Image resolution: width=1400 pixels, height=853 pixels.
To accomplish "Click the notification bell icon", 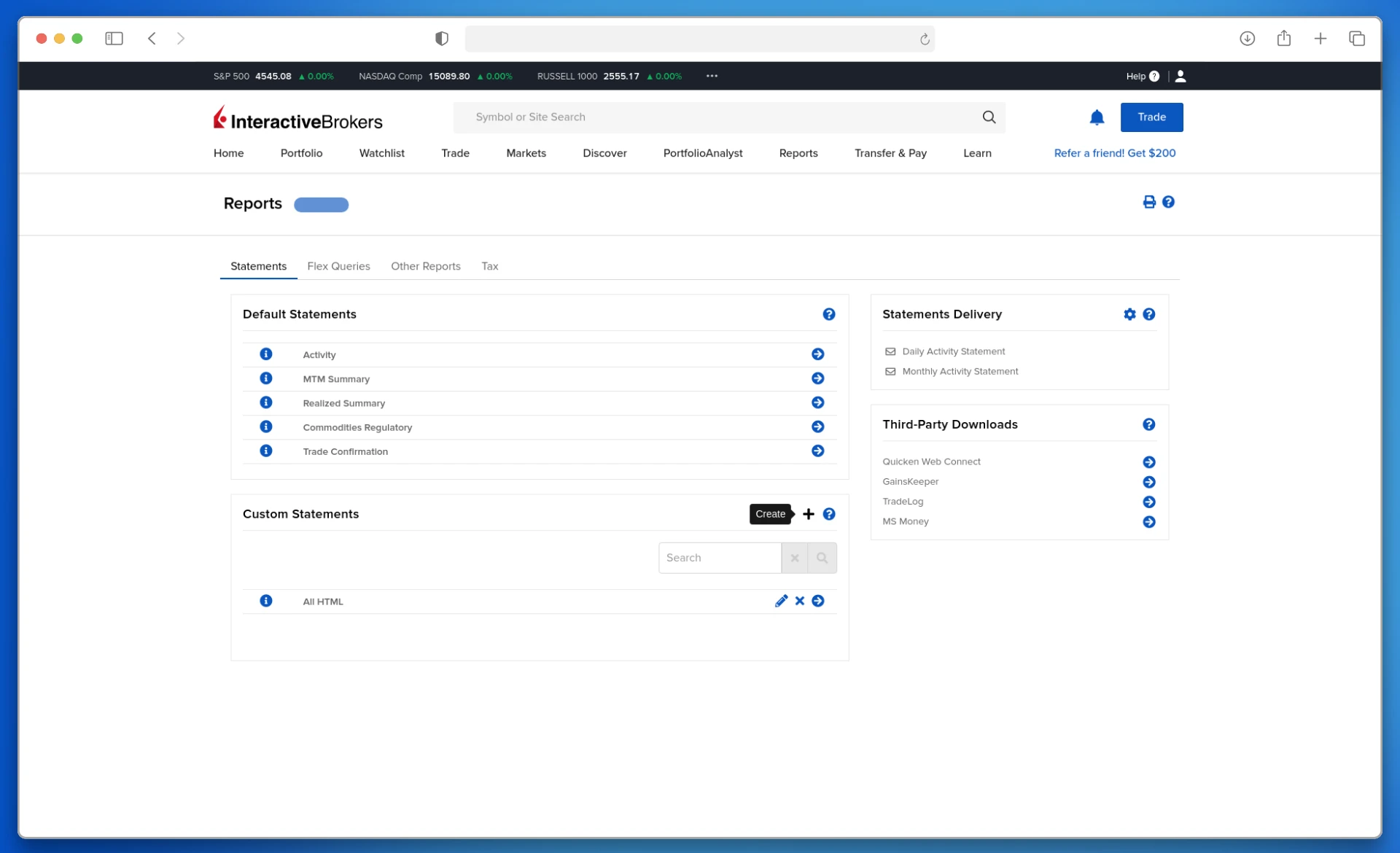I will (x=1097, y=117).
